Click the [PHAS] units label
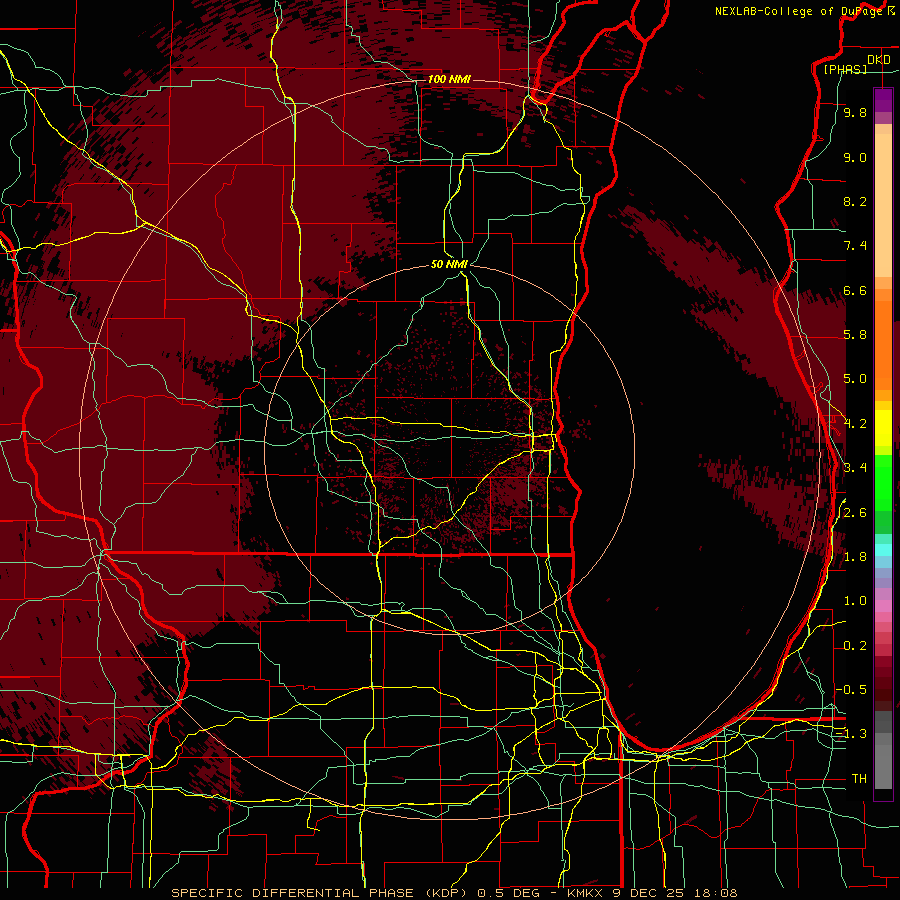This screenshot has width=900, height=900. pos(845,69)
